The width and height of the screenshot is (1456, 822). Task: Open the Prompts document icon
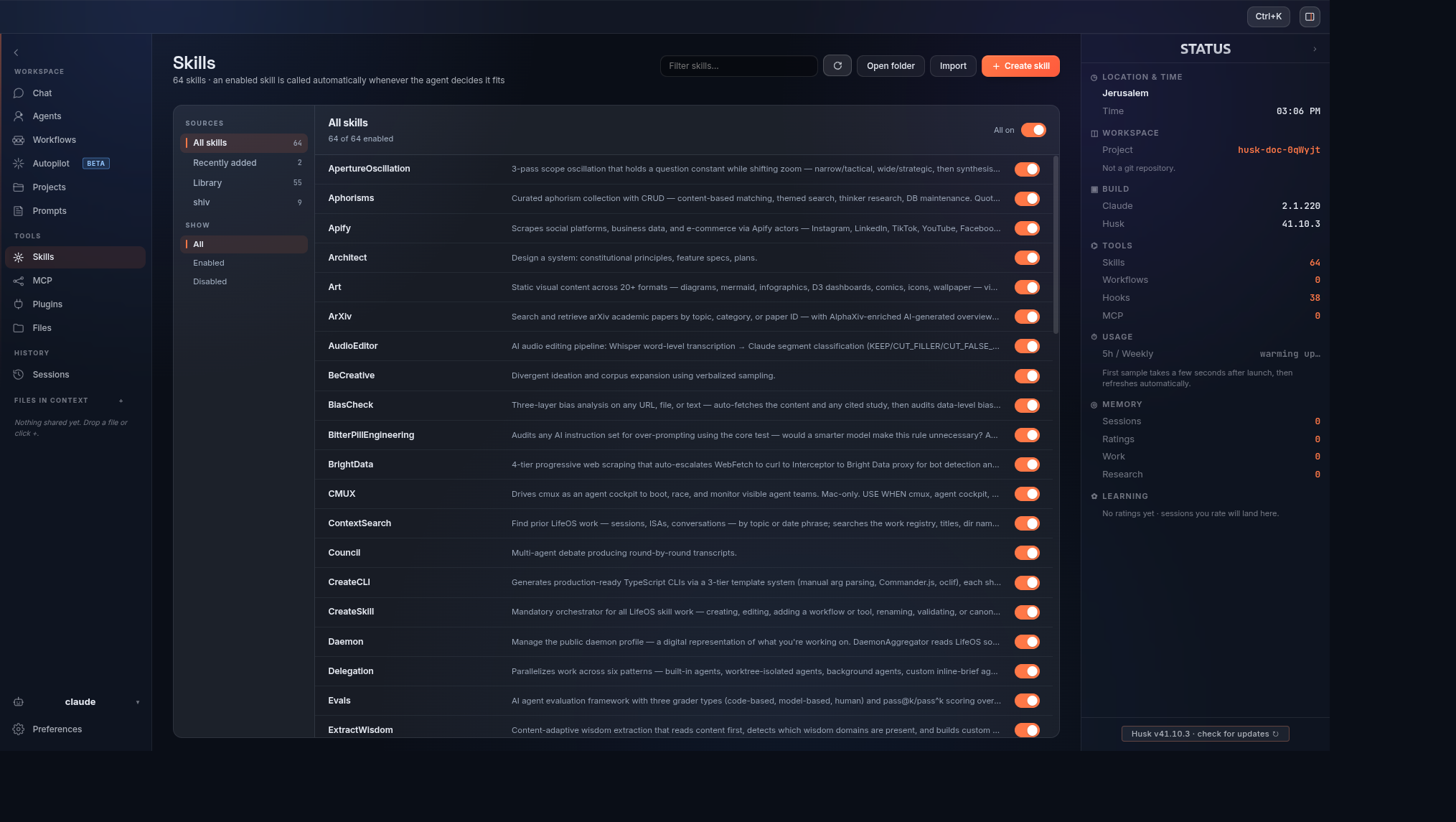click(x=19, y=211)
